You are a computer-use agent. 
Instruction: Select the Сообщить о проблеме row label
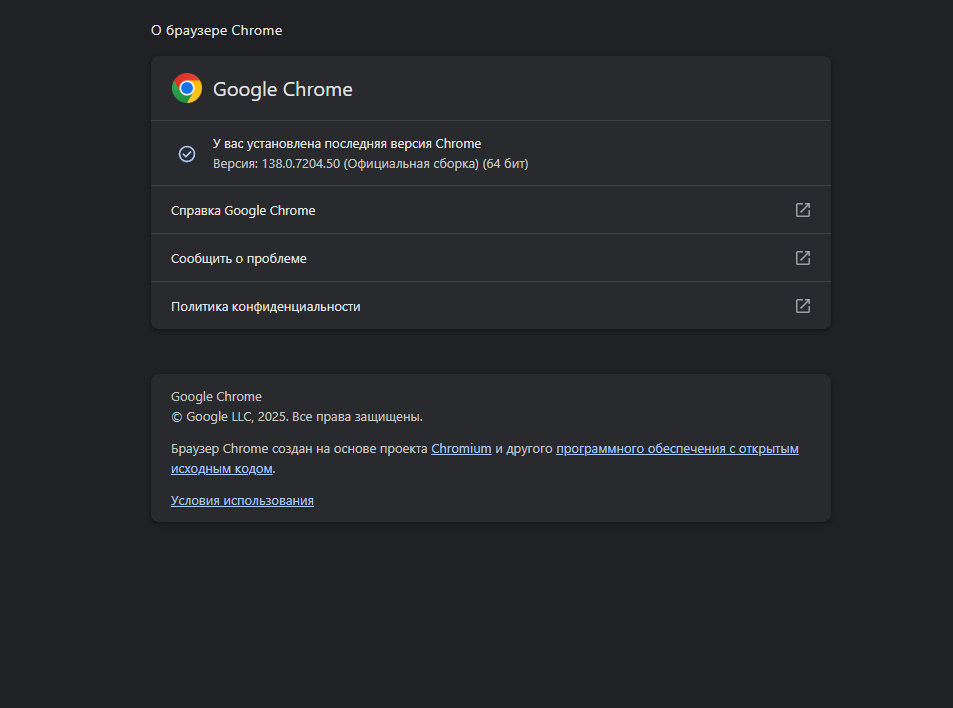click(239, 259)
